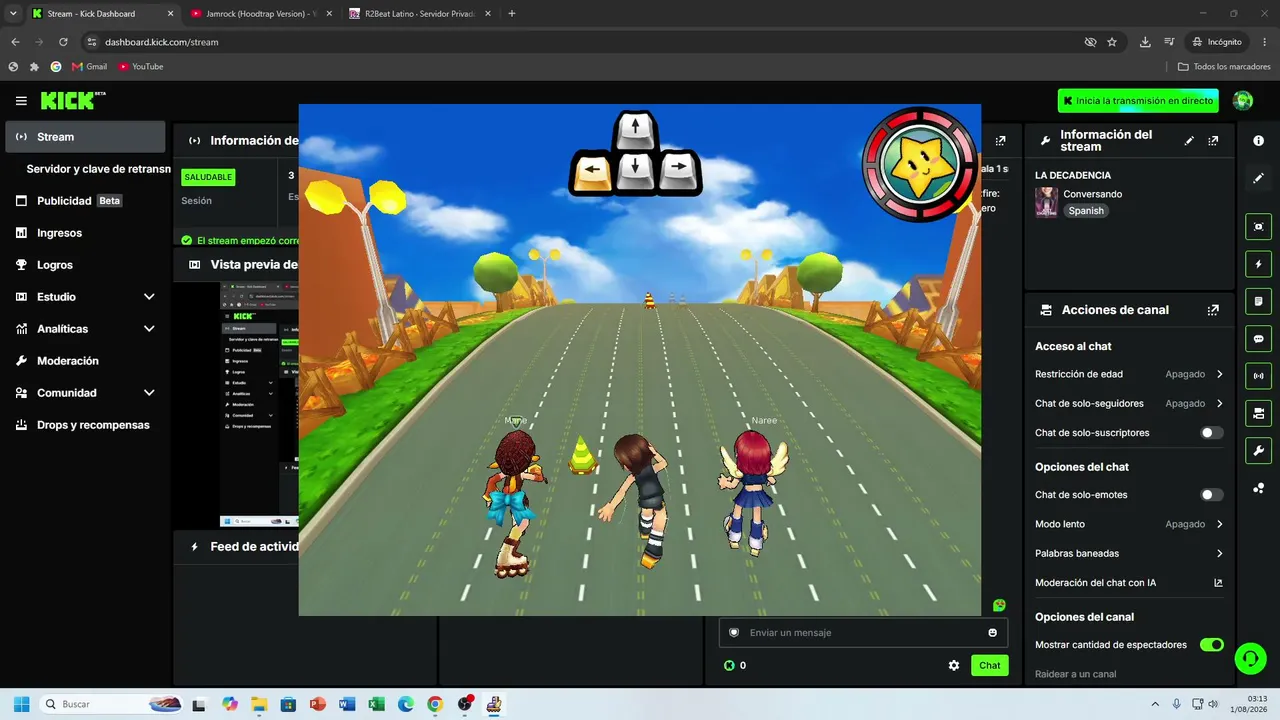Open PowerPoint from the taskbar
This screenshot has height=720, width=1280.
click(x=318, y=704)
